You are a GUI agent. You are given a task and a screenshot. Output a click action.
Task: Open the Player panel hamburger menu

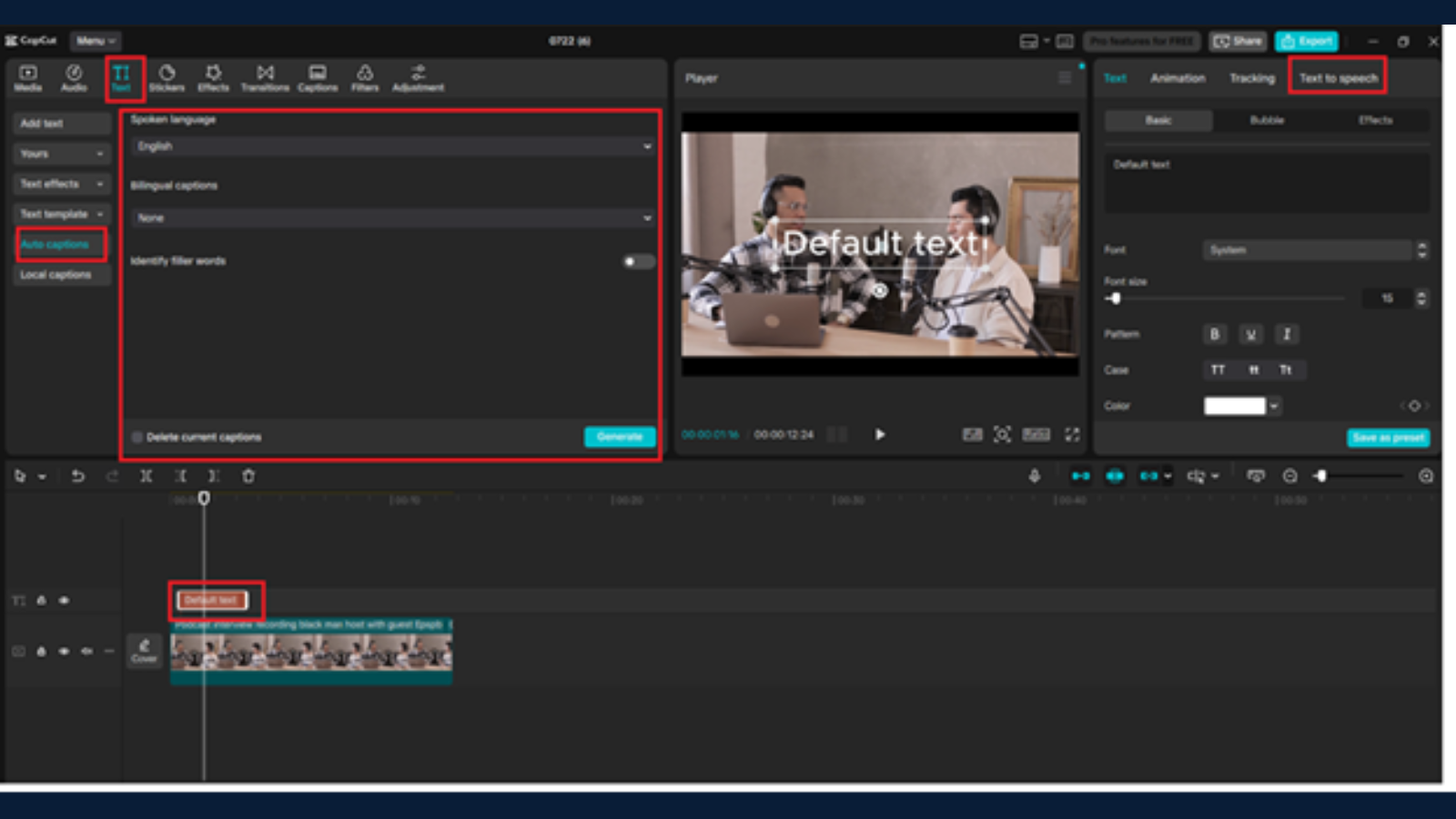coord(1065,78)
